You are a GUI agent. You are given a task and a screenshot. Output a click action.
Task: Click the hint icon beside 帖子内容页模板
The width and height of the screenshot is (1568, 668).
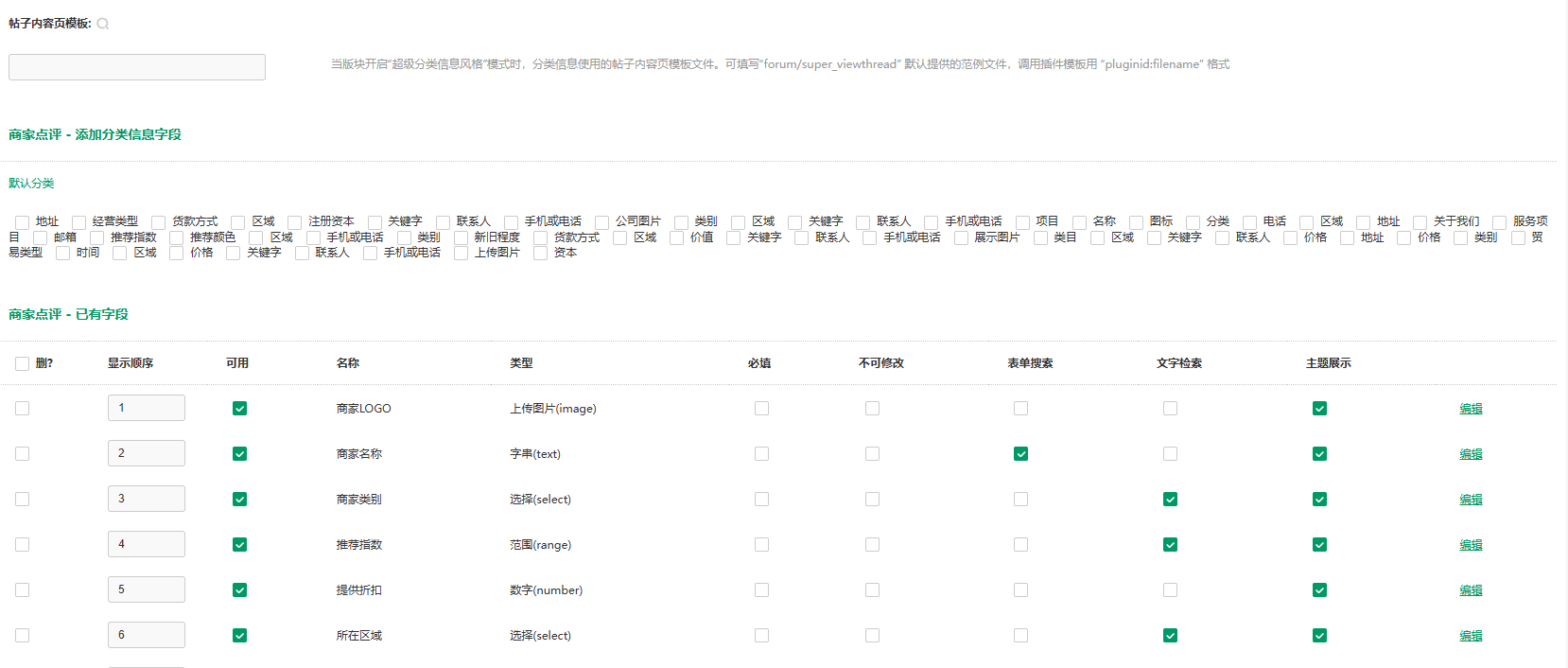pyautogui.click(x=103, y=24)
